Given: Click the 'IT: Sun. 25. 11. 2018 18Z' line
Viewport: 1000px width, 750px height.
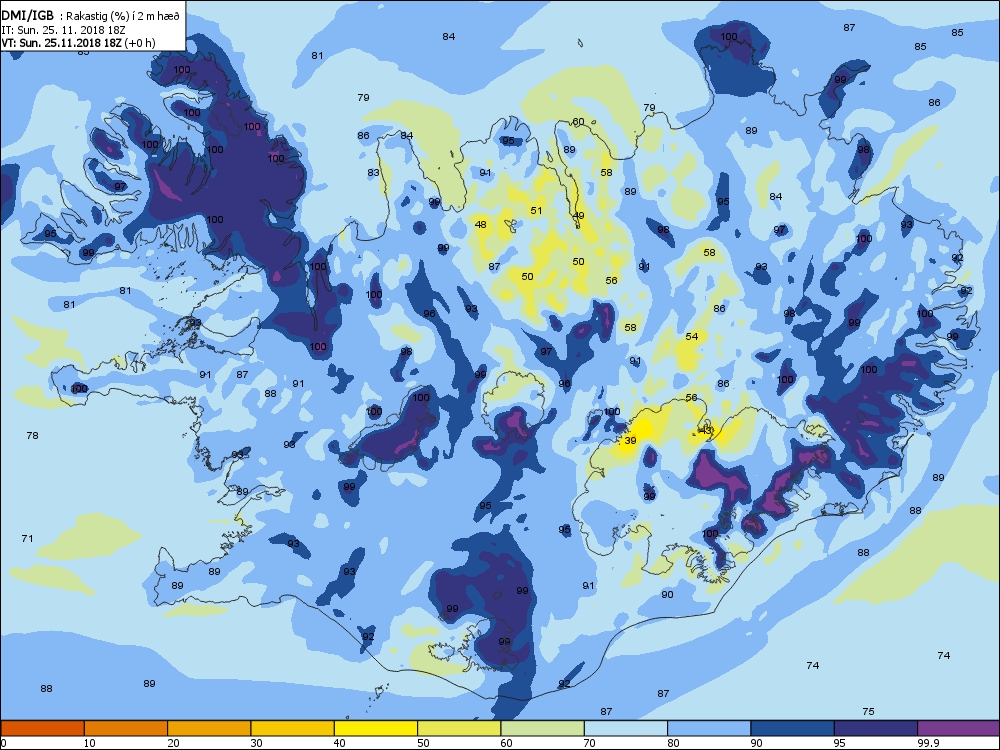Looking at the screenshot, I should pyautogui.click(x=62, y=30).
